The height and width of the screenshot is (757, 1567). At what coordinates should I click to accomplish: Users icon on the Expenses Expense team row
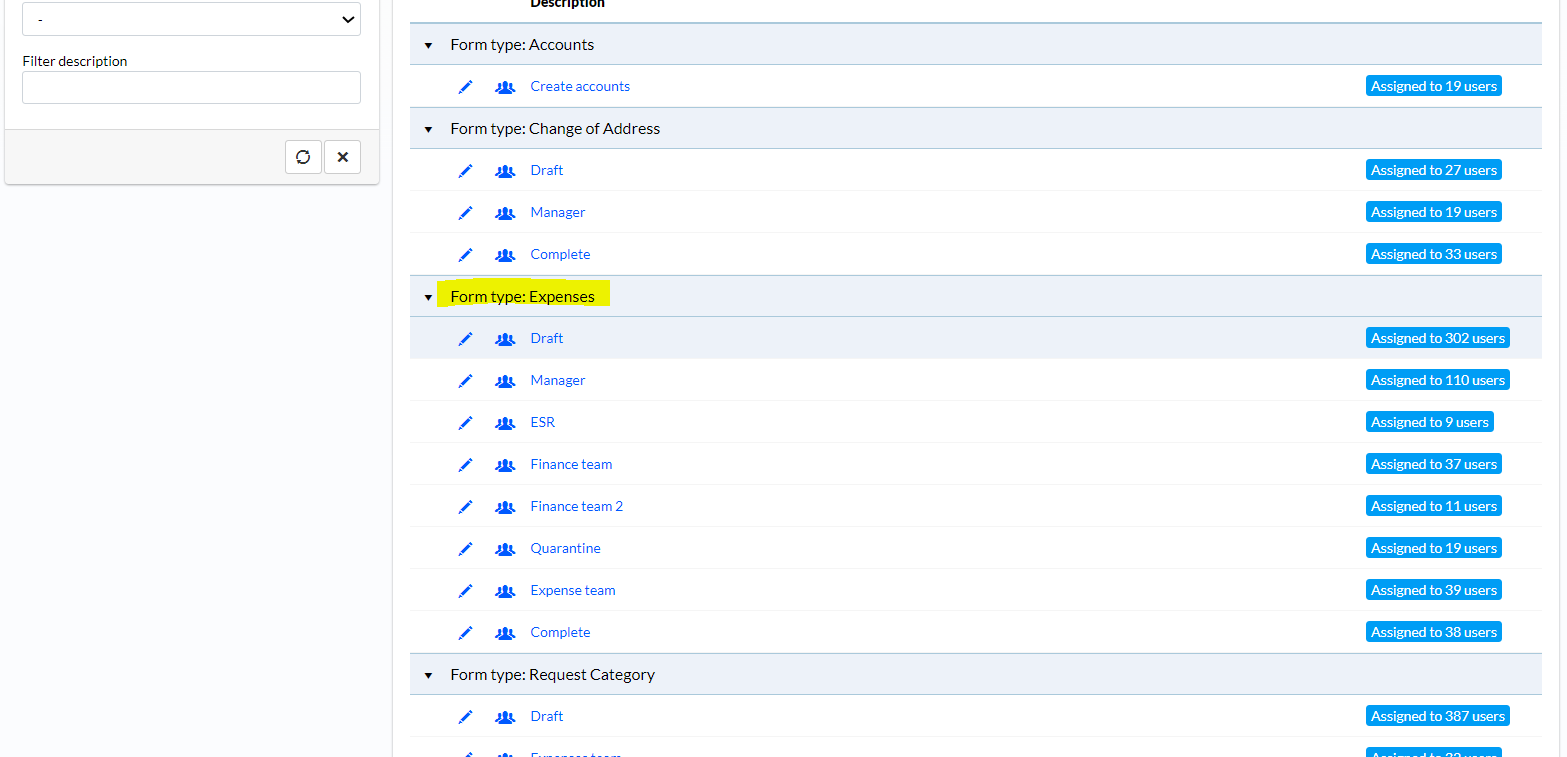click(x=505, y=591)
